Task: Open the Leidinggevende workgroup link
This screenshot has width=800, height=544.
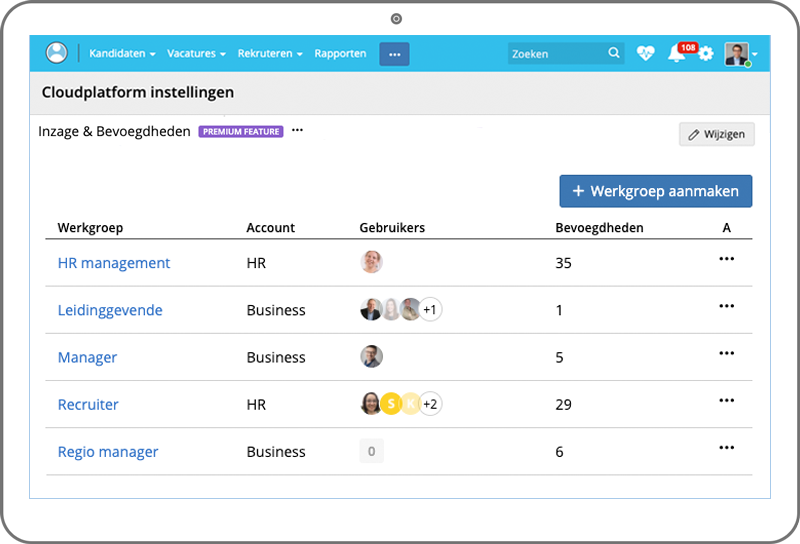Action: click(x=110, y=310)
